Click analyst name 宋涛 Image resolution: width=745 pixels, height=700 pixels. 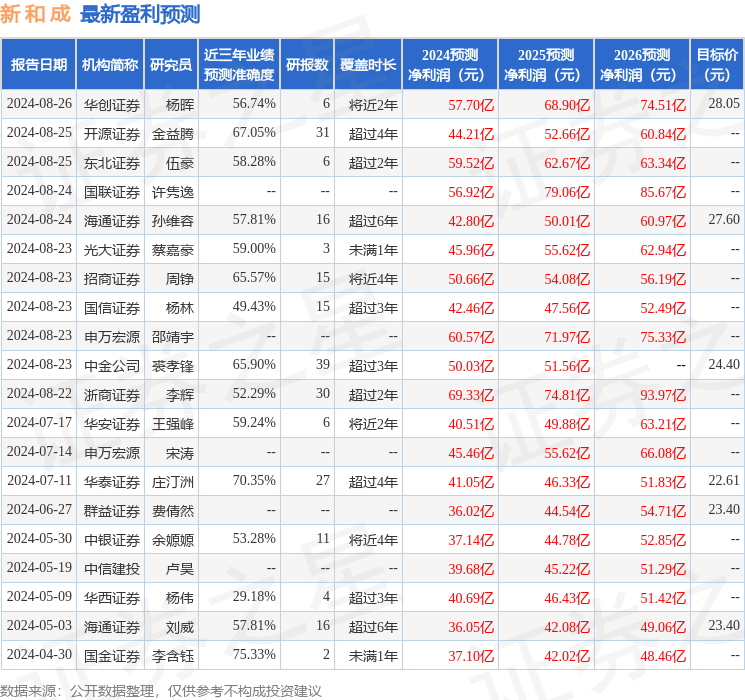click(x=180, y=453)
